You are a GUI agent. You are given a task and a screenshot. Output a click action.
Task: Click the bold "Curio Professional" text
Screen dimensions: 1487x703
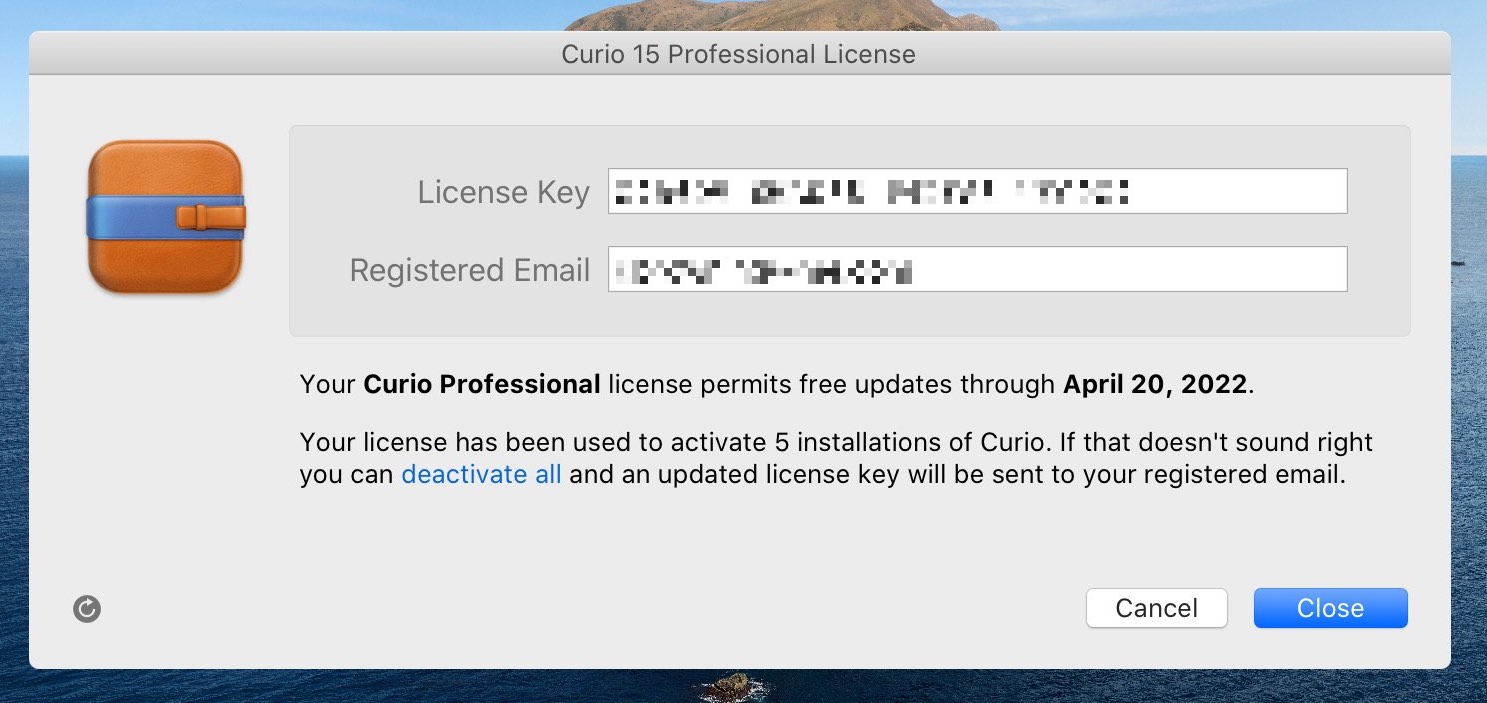pyautogui.click(x=481, y=385)
